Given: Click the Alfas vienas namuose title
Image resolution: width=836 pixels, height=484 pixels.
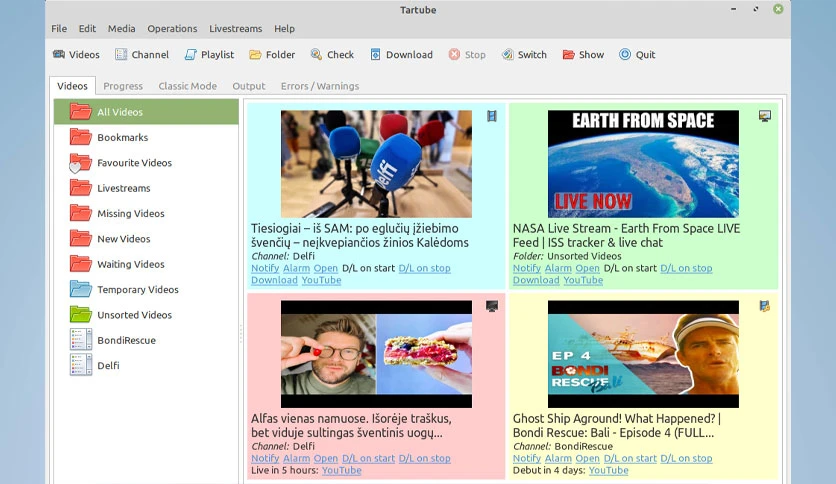Looking at the screenshot, I should click(x=351, y=426).
